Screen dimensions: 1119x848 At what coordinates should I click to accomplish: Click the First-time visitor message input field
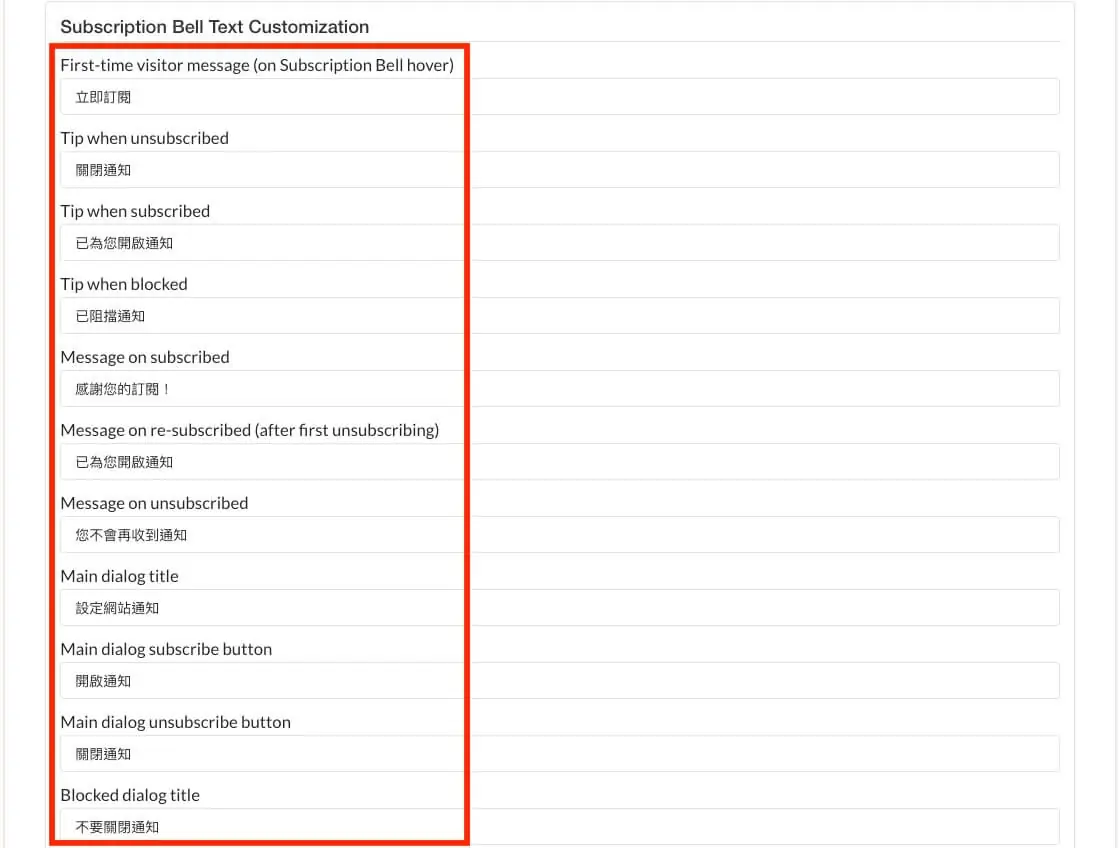tap(560, 97)
